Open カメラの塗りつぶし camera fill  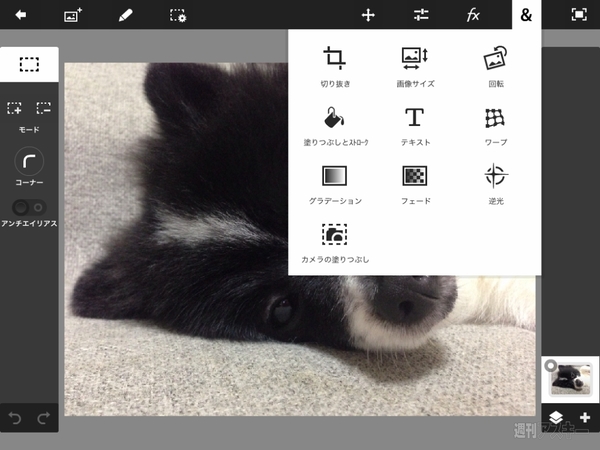335,243
